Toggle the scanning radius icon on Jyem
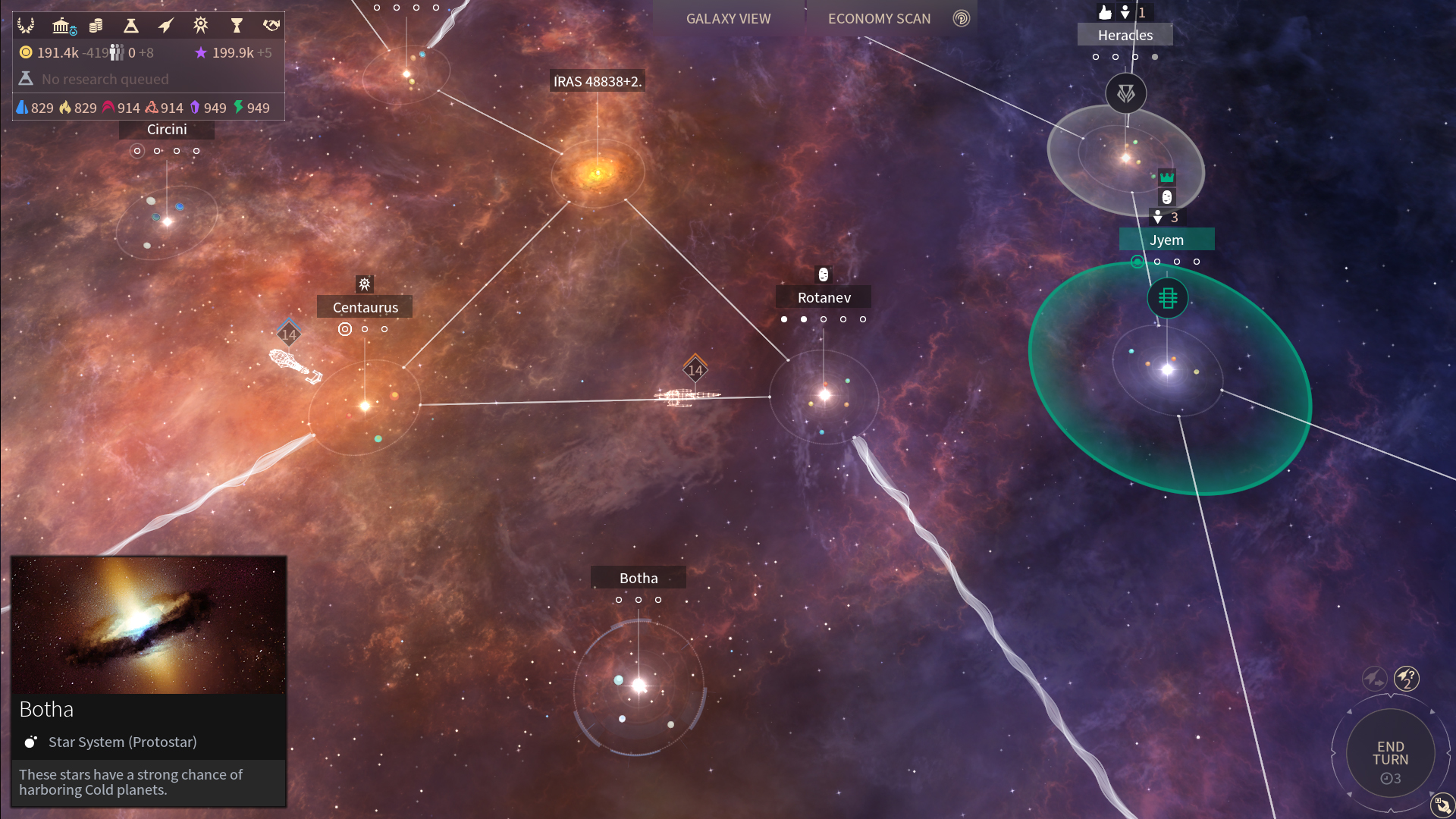 pos(1138,261)
